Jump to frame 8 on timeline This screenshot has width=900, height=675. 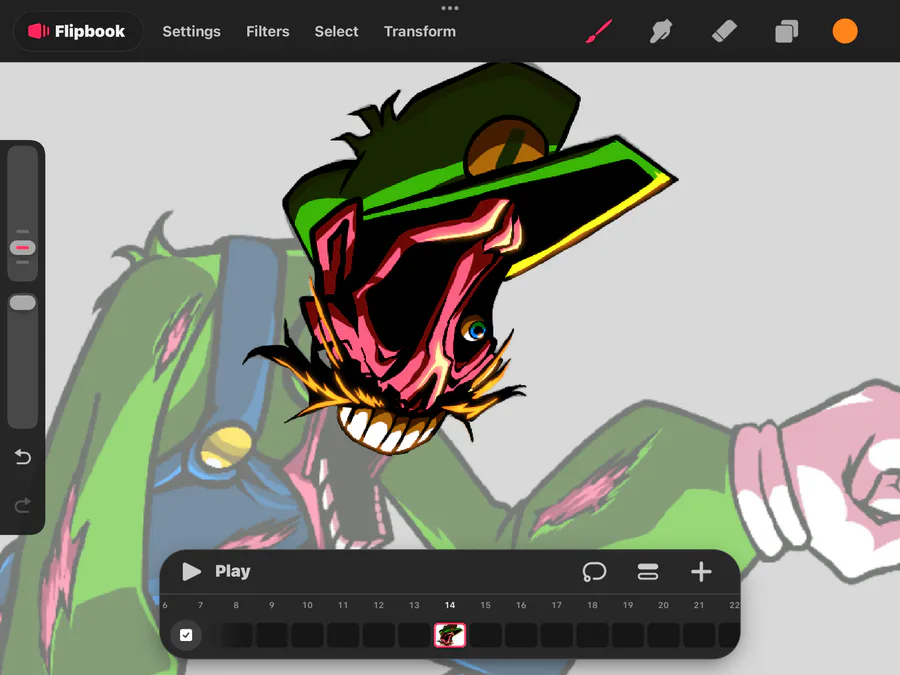tap(236, 605)
